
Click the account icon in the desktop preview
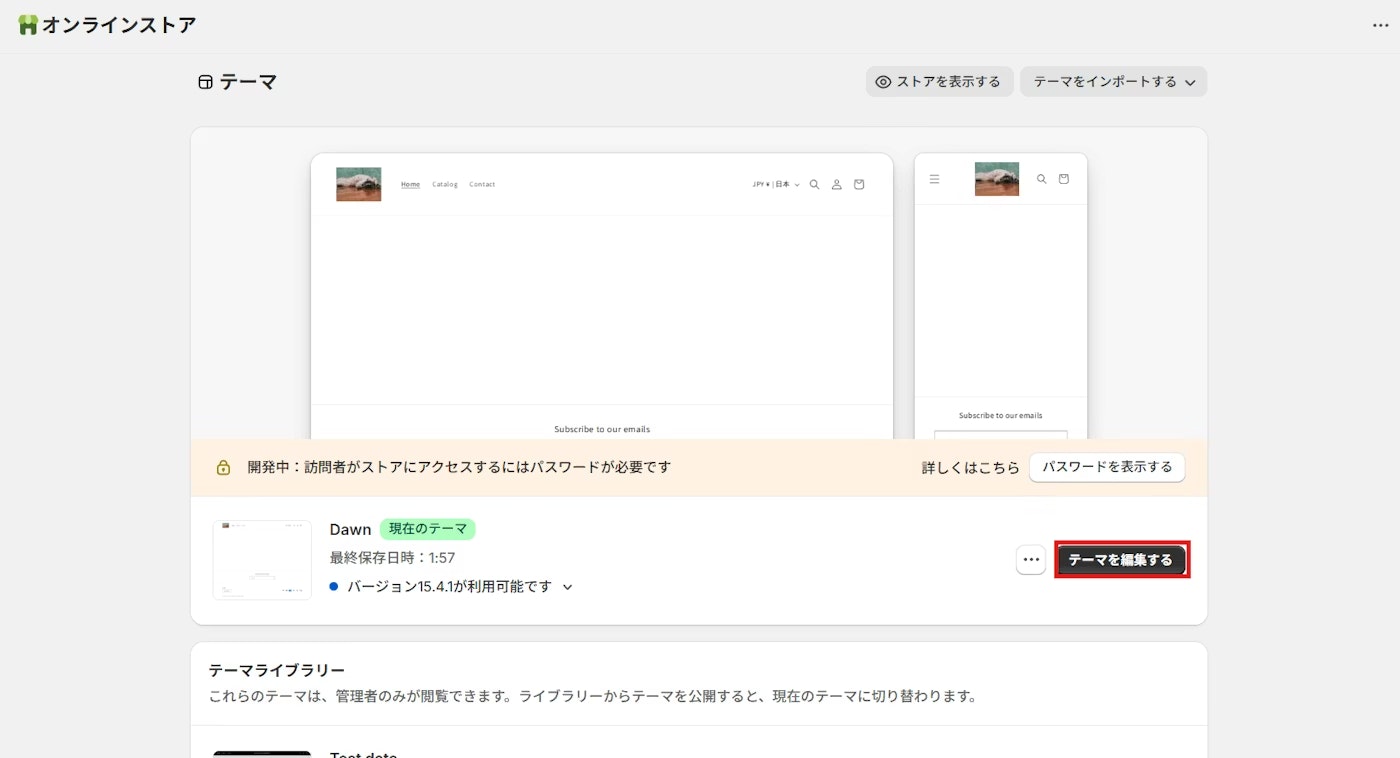click(x=836, y=184)
